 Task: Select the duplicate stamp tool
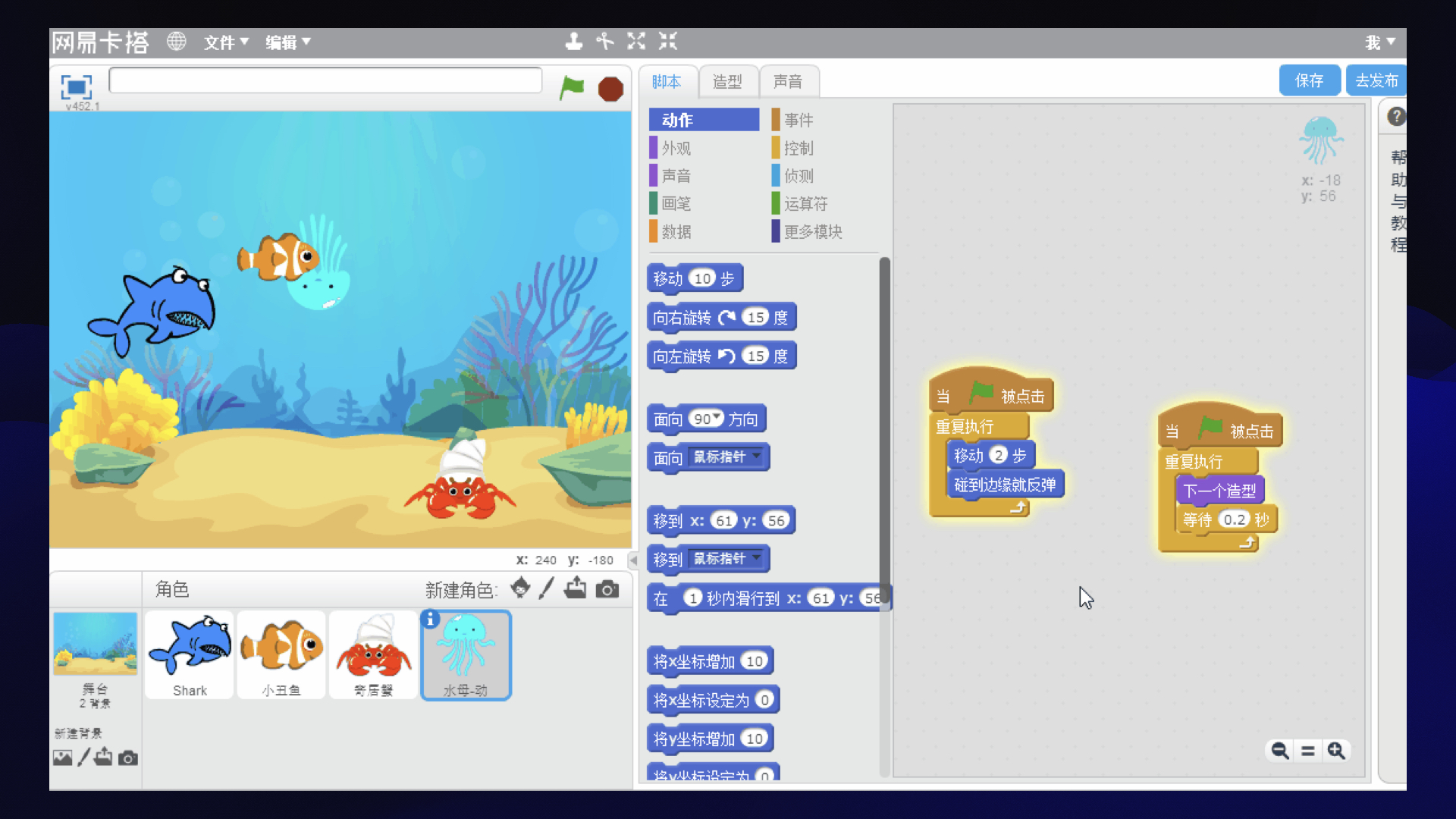click(574, 41)
